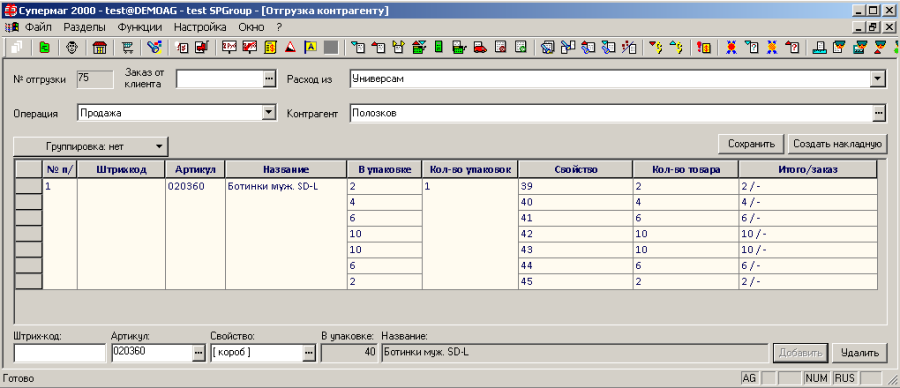Click the Свойство cell with value 39

576,187
